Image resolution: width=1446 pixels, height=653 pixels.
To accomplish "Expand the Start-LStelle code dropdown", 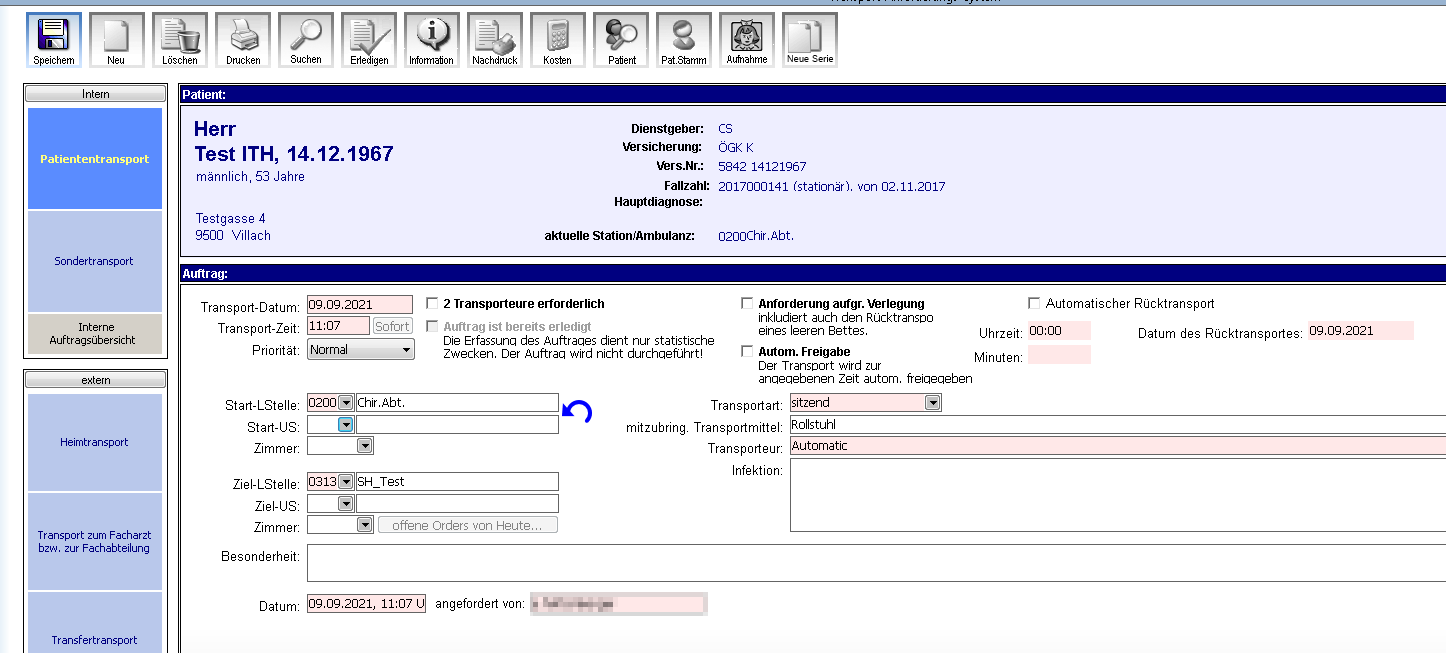I will tap(346, 402).
